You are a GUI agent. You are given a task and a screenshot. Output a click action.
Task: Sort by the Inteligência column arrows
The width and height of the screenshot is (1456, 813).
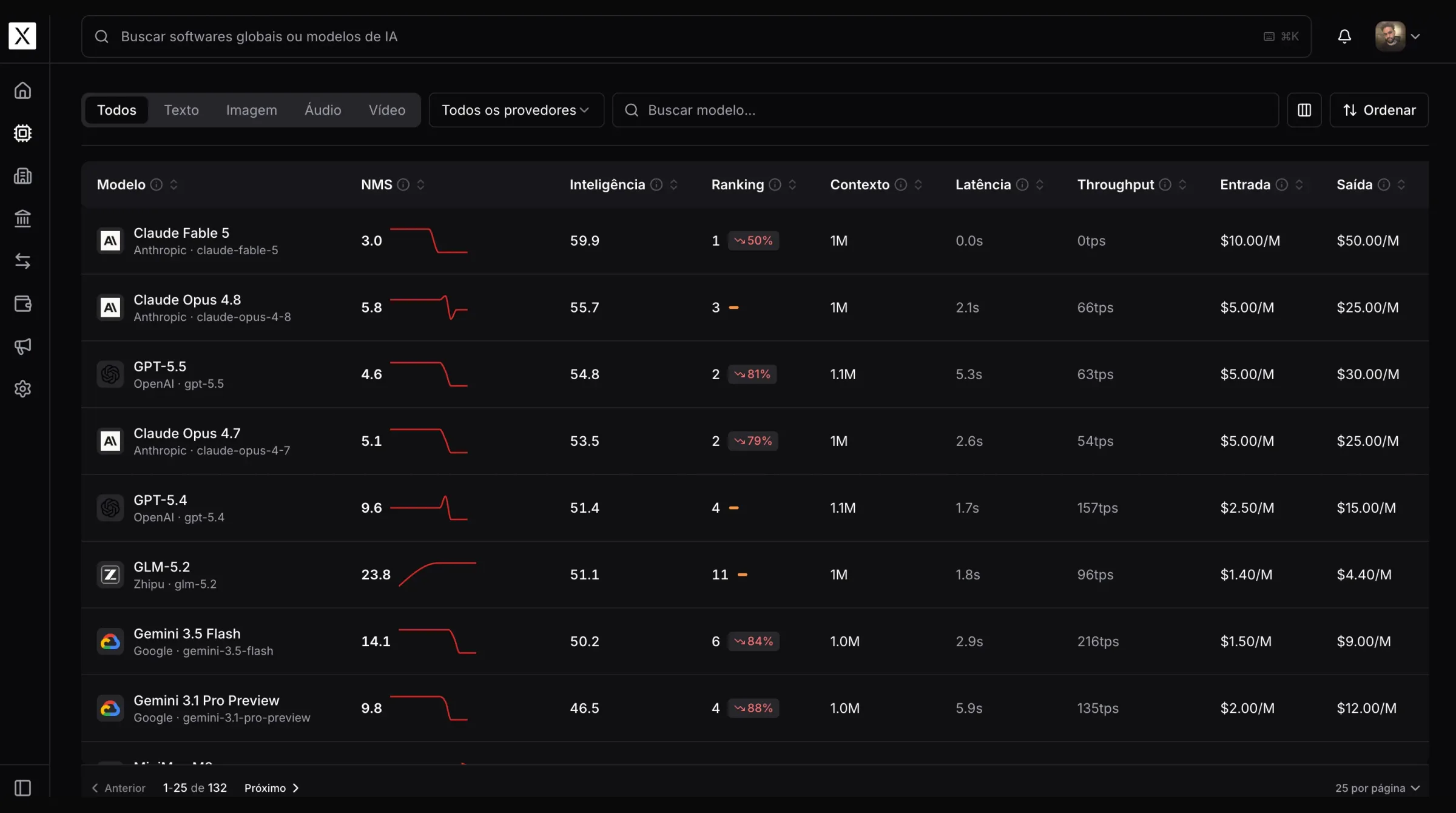[674, 184]
